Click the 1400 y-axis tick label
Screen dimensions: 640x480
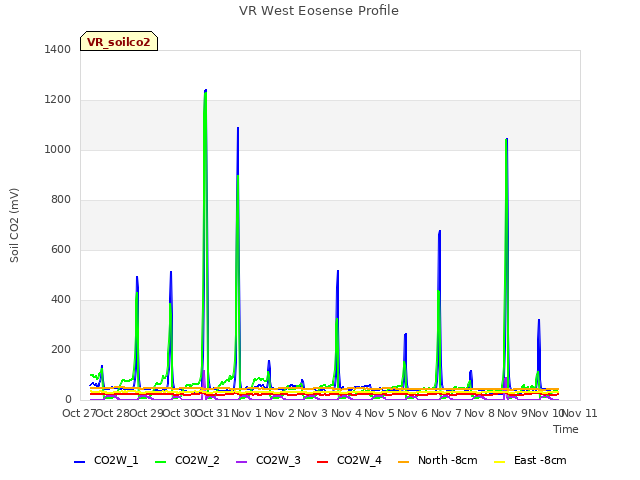click(58, 49)
